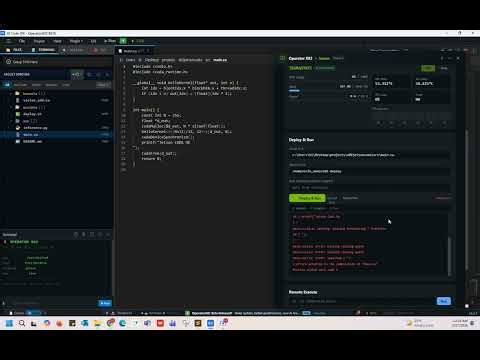
Task: Click the deploy output log scrollbar
Action: (450, 256)
